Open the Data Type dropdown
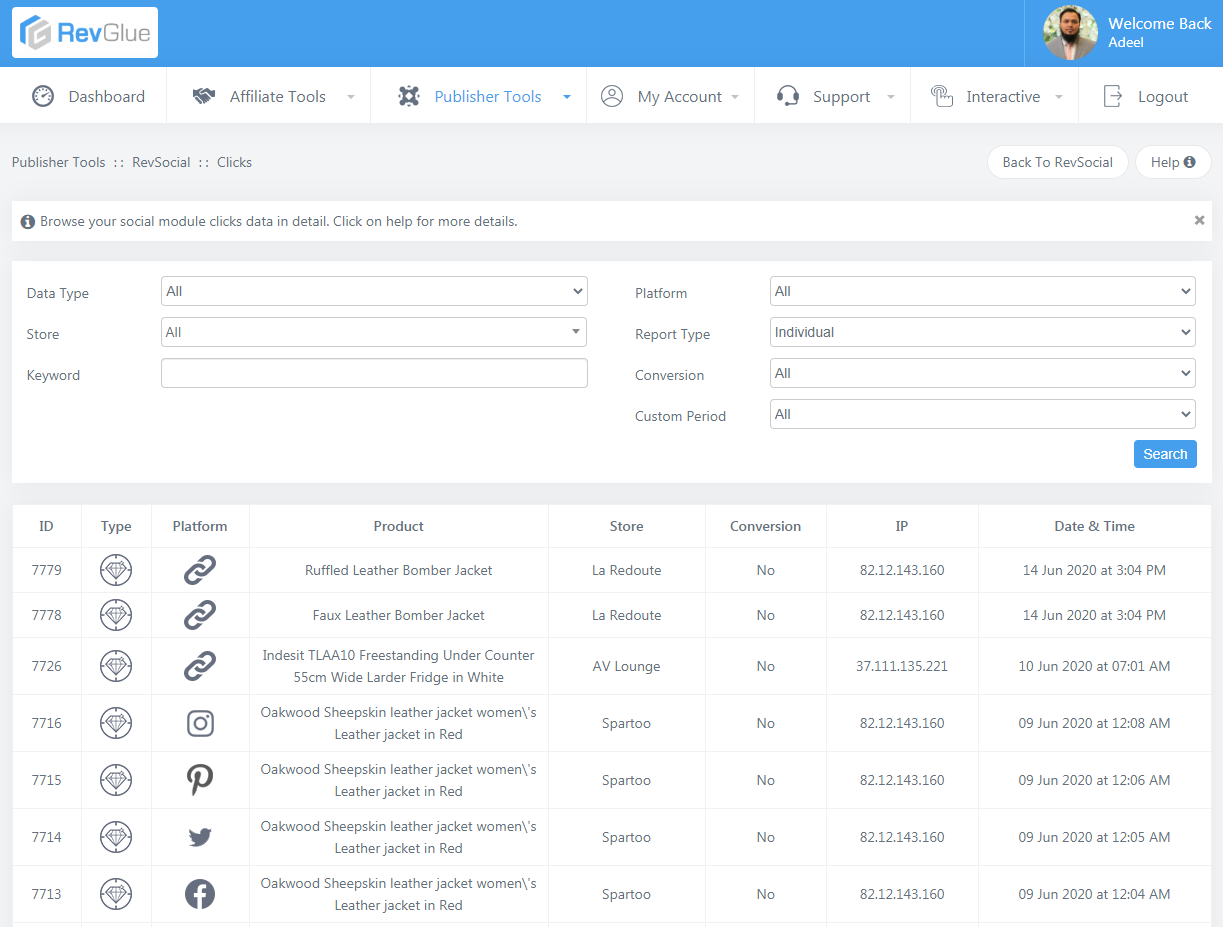Screen dimensions: 1223x927 [x=374, y=292]
